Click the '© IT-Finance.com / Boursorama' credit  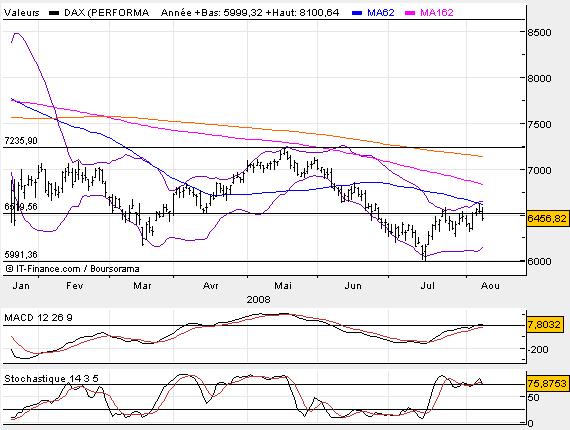pyautogui.click(x=72, y=269)
